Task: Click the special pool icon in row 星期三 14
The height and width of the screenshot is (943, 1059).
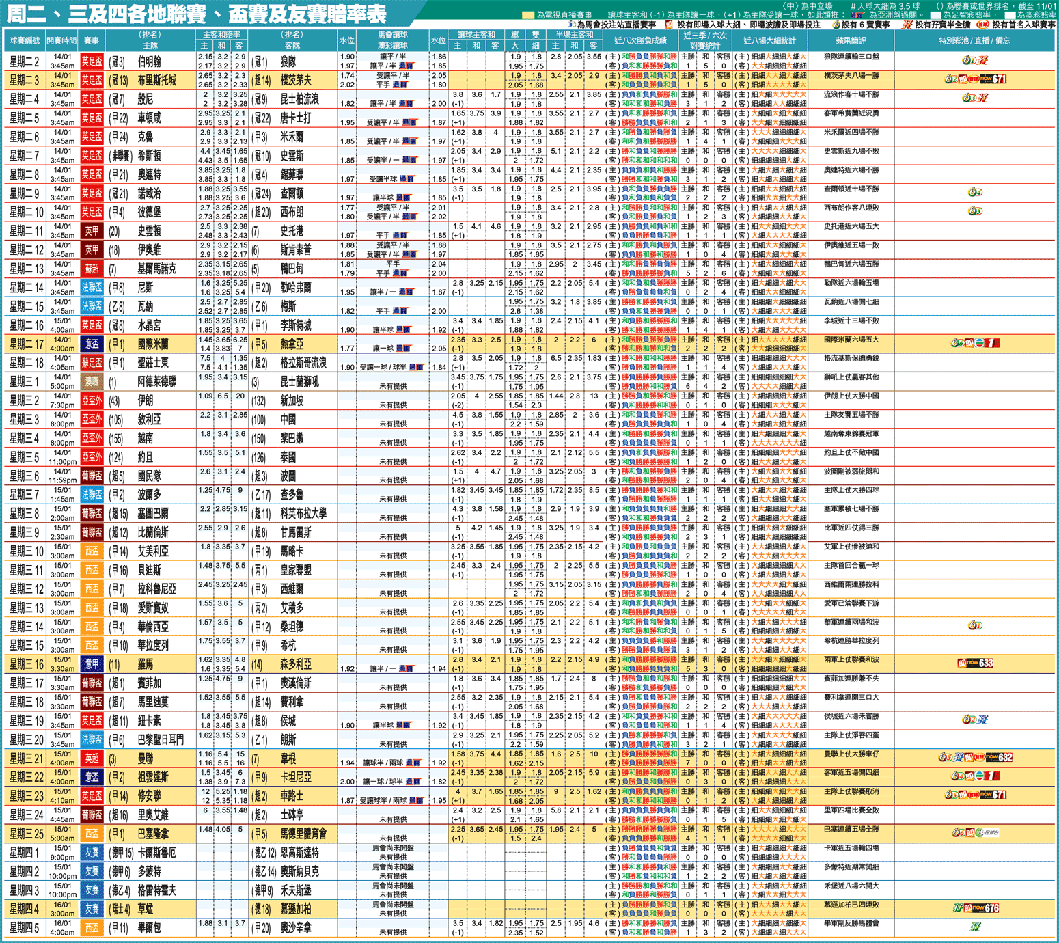Action: [975, 625]
